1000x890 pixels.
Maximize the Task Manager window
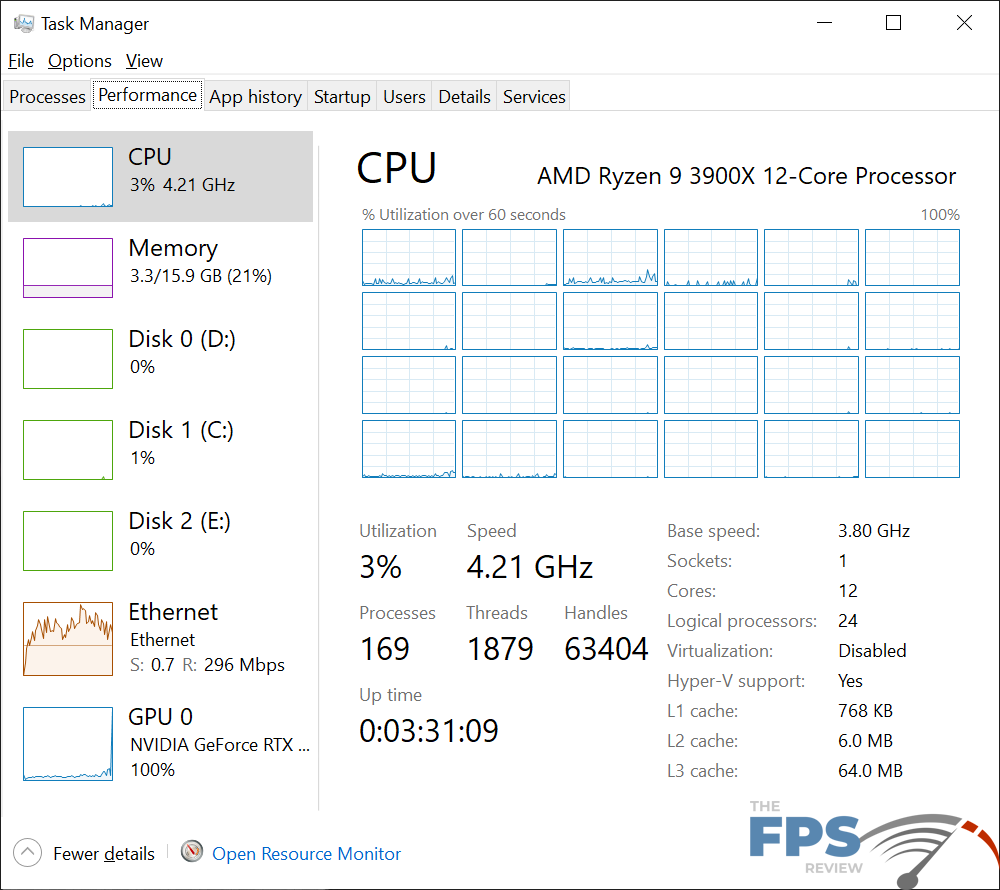tap(893, 23)
